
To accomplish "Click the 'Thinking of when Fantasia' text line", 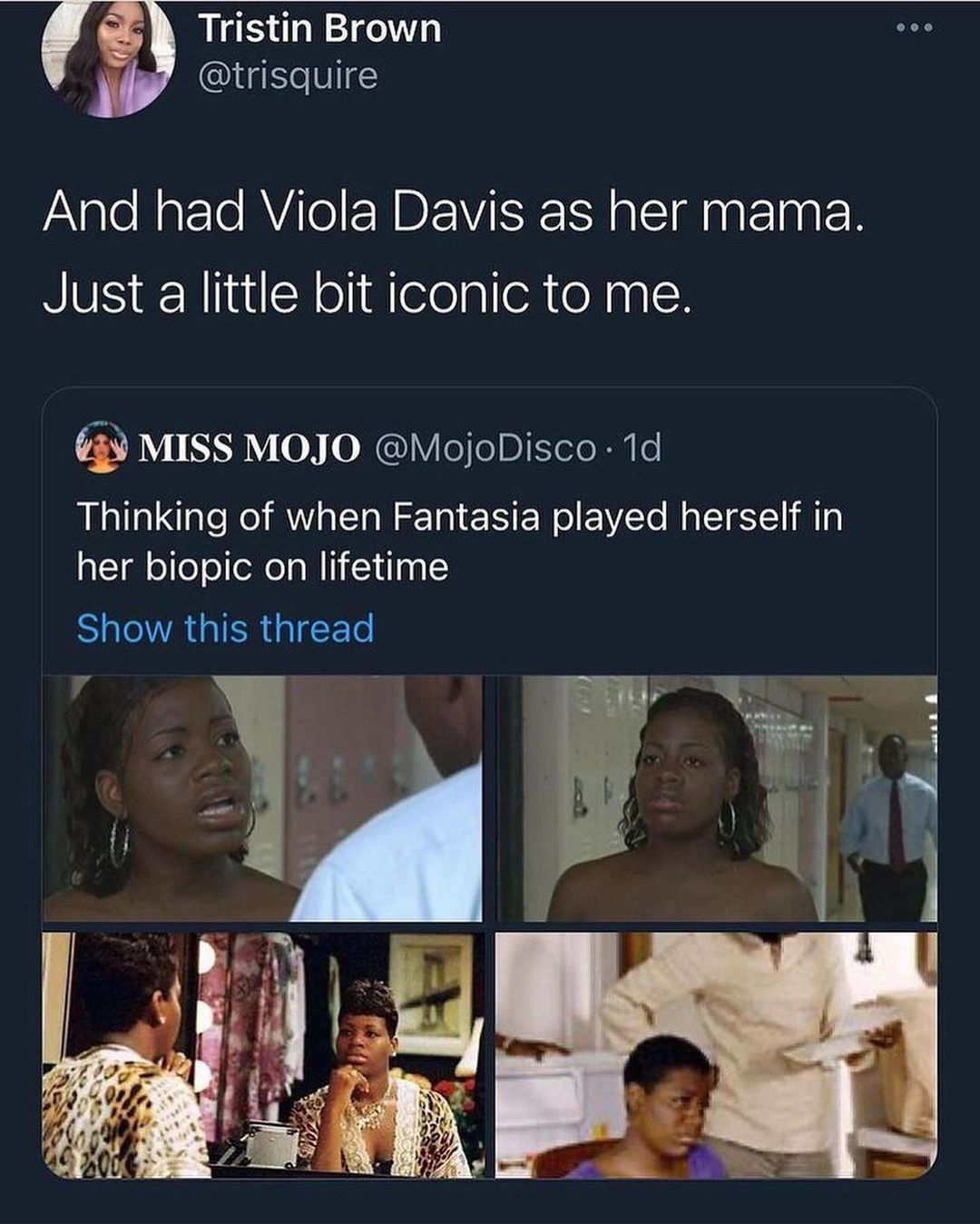I will (459, 517).
